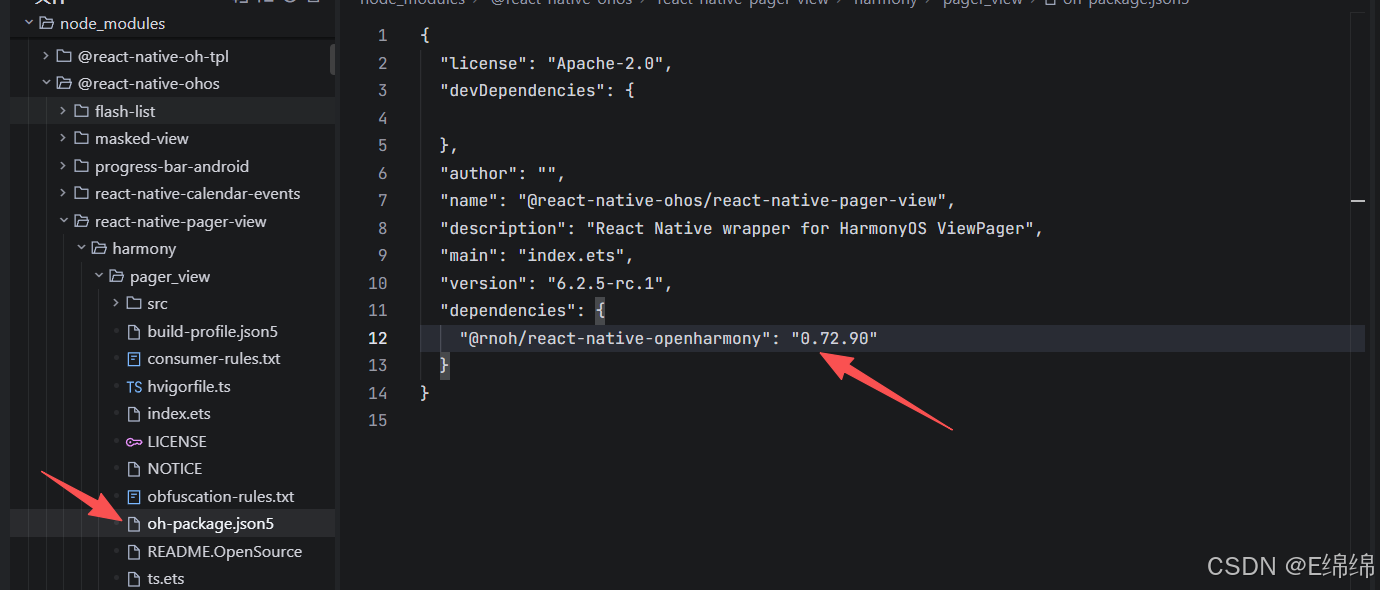The image size is (1380, 590).
Task: Click the consumer-rules.txt text file icon
Action: pyautogui.click(x=134, y=358)
